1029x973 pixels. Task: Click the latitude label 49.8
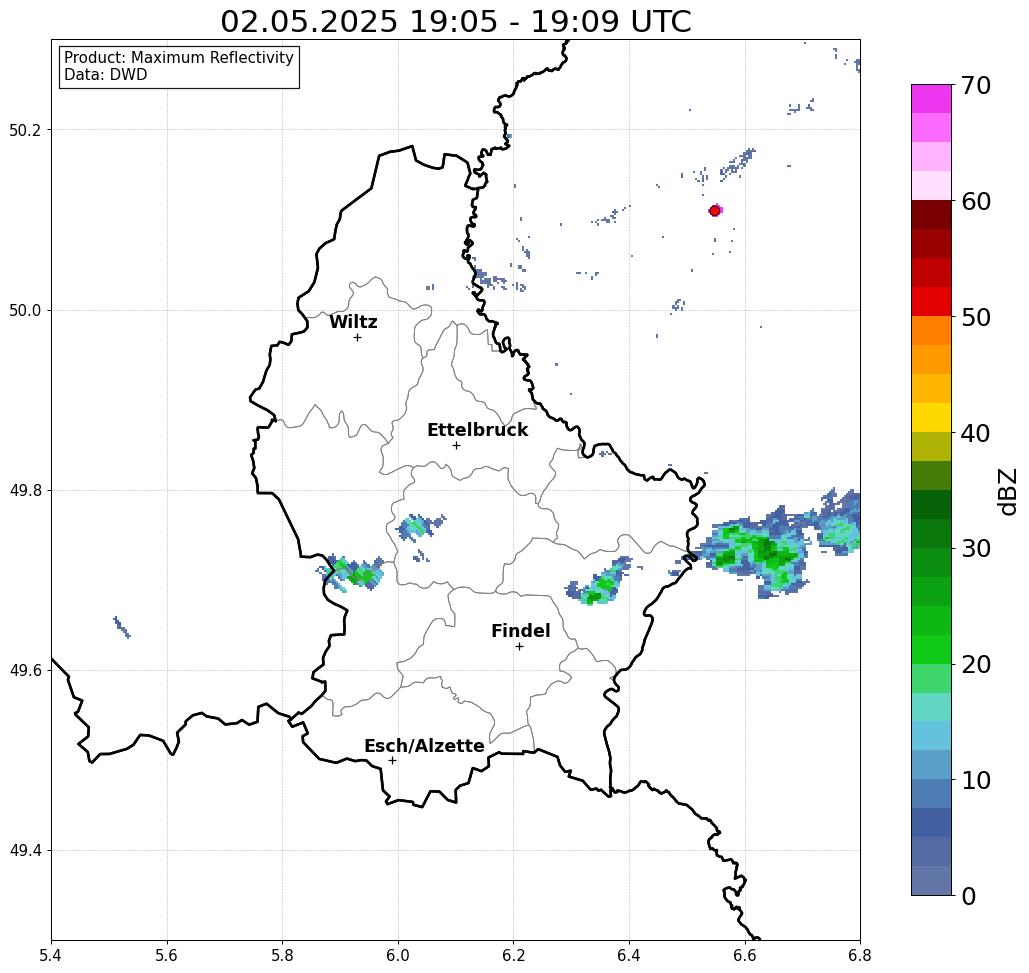[x=25, y=490]
